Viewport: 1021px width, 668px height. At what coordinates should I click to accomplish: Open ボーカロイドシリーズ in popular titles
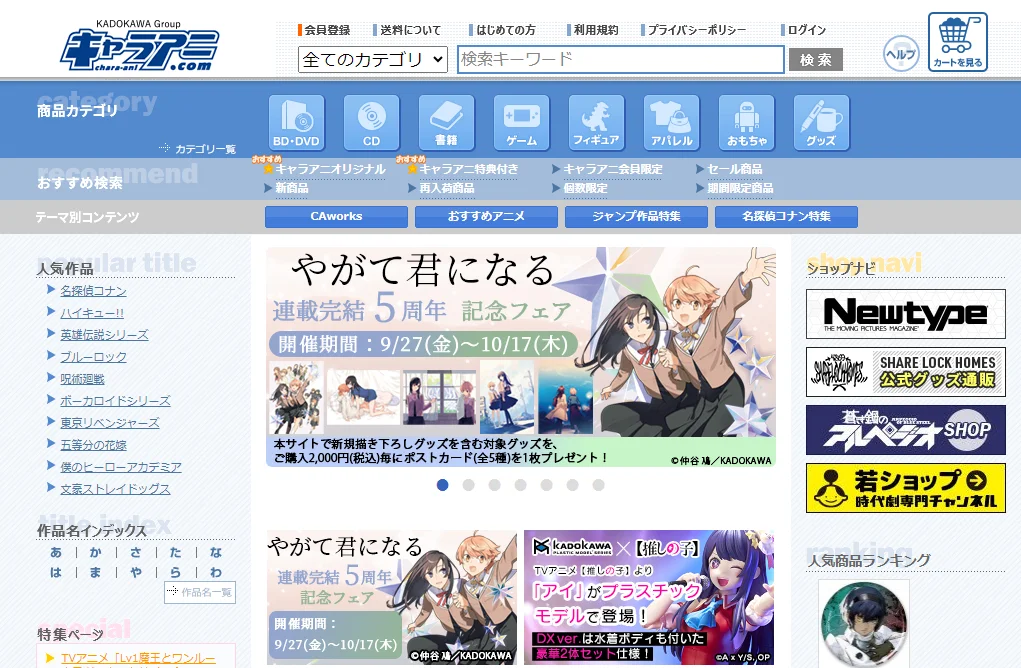point(115,401)
